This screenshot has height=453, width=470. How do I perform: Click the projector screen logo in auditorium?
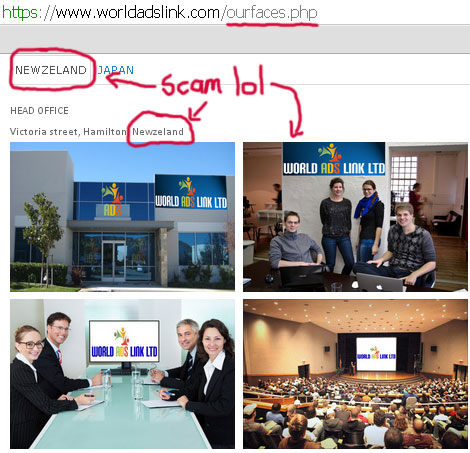pyautogui.click(x=376, y=354)
